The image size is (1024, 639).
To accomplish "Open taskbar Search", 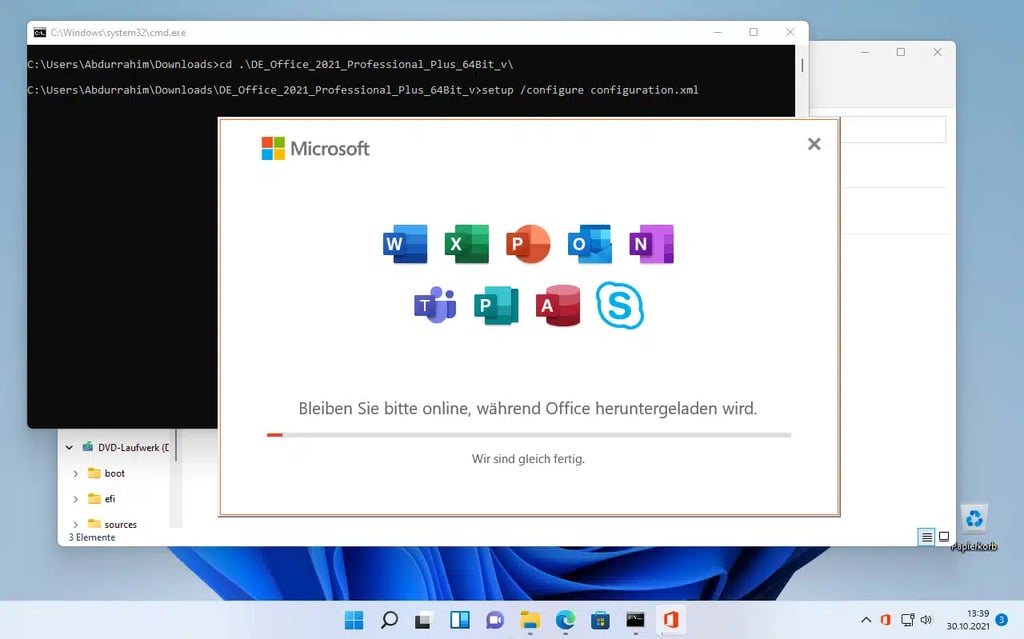I will click(x=389, y=619).
